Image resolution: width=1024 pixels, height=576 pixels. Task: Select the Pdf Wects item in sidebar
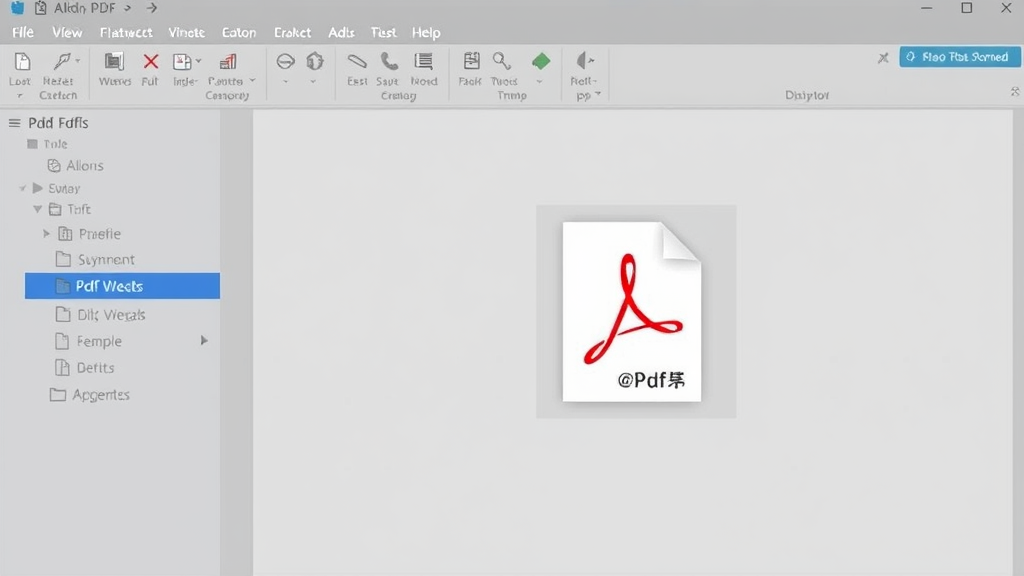(x=122, y=286)
